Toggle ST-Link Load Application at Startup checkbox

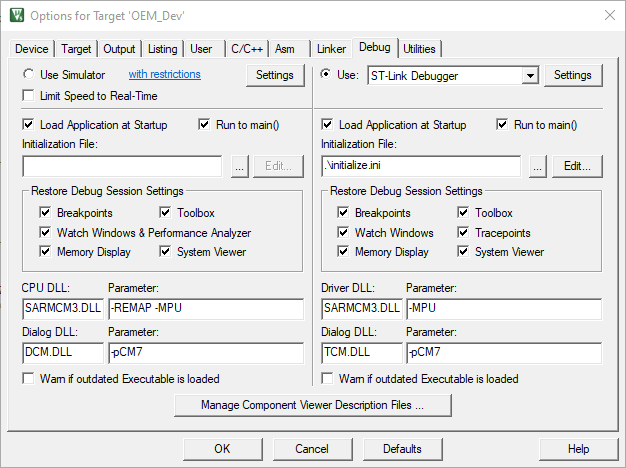coord(327,125)
